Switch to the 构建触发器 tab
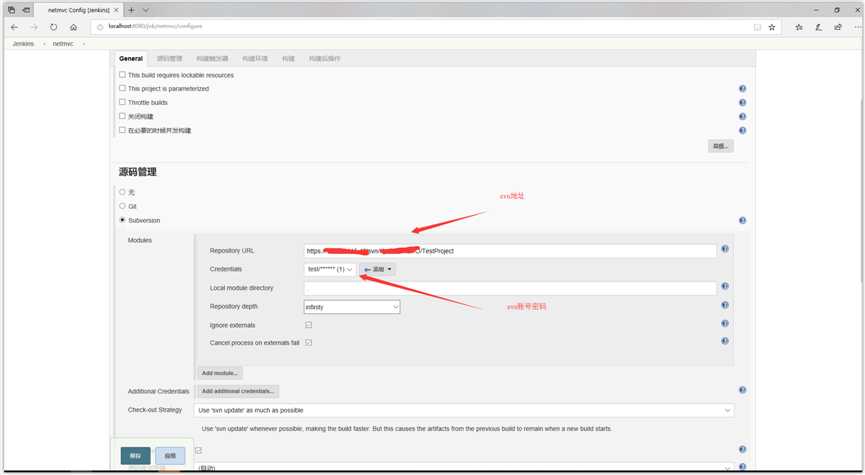Viewport: 865px width, 475px height. click(212, 58)
